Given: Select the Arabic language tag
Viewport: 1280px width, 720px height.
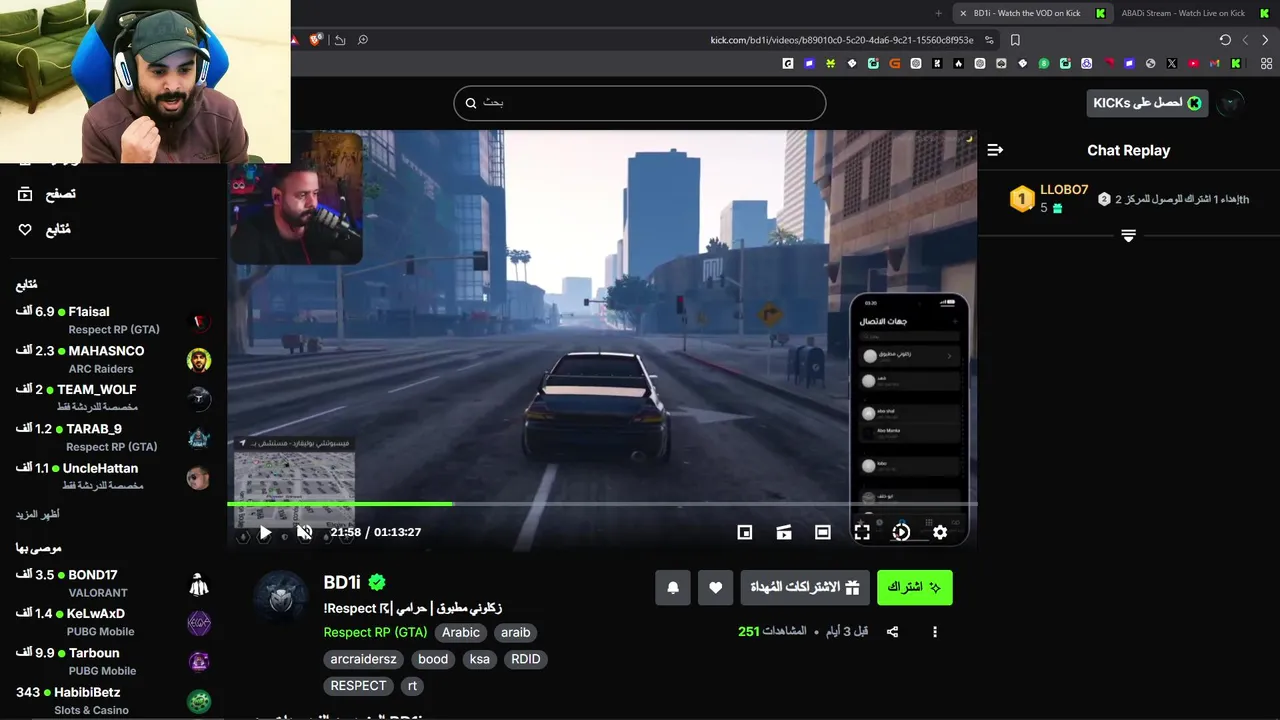Looking at the screenshot, I should pyautogui.click(x=461, y=632).
